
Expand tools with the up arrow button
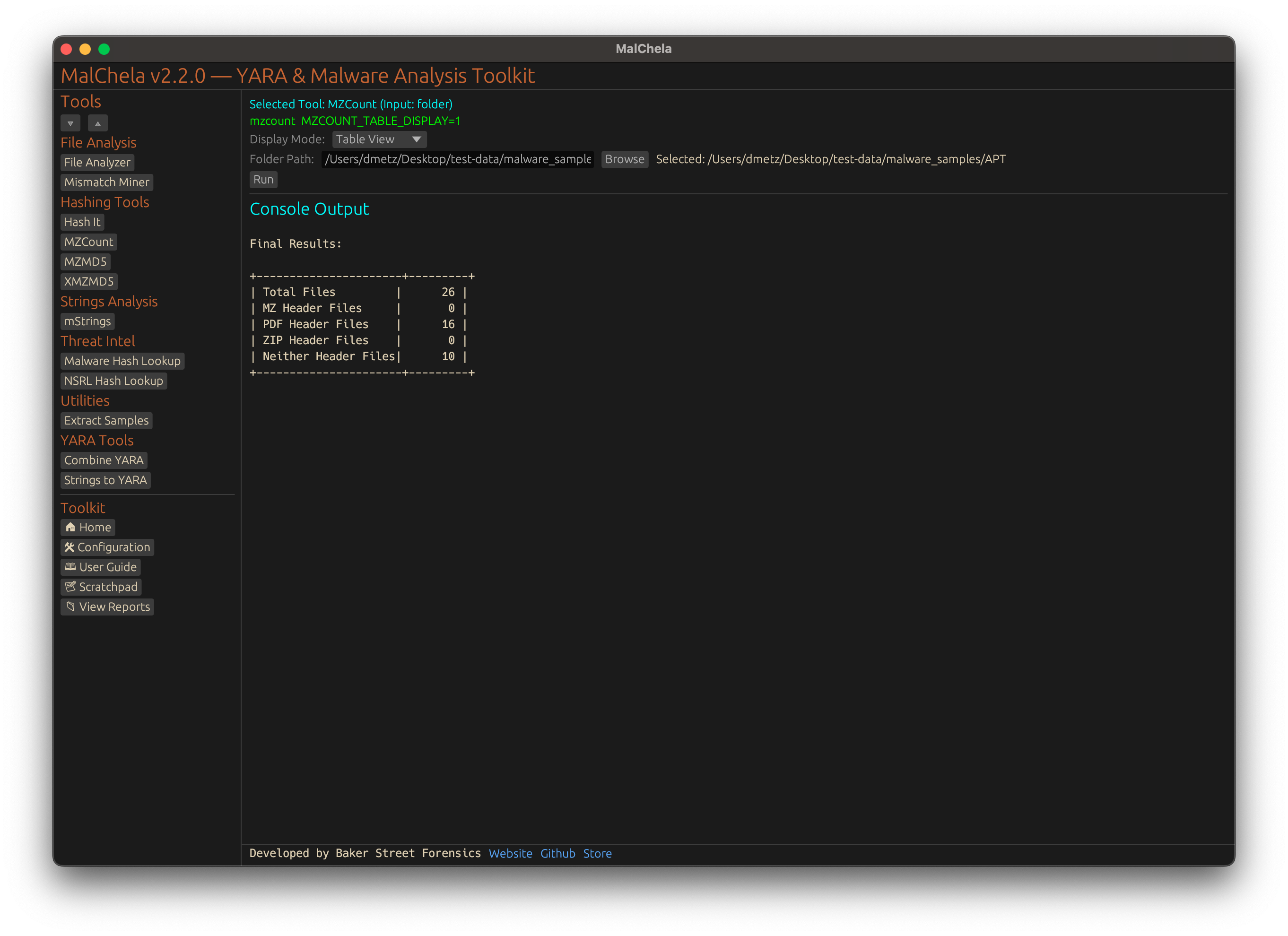(98, 123)
